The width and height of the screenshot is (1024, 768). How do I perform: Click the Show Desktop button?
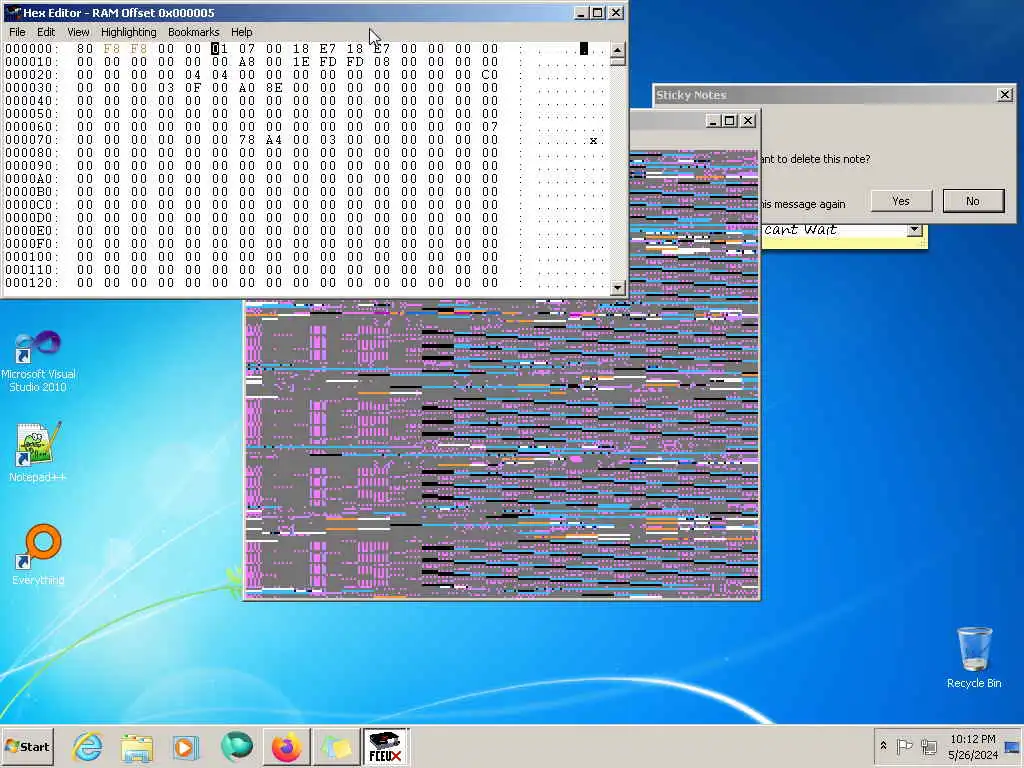[1012, 746]
